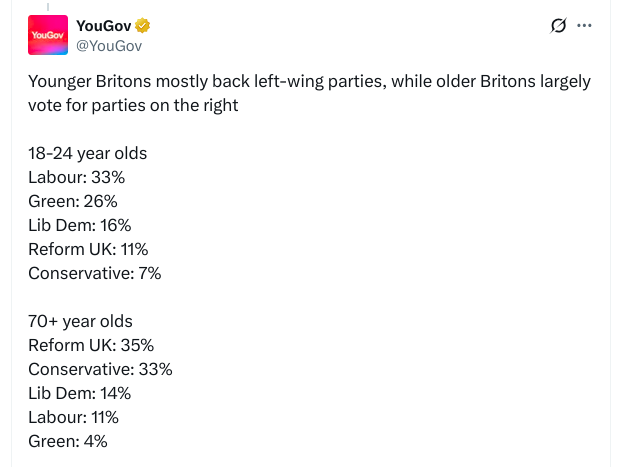Screen dimensions: 627x467
Task: Click the 'Labour: 33%' line
Action: click(x=76, y=177)
